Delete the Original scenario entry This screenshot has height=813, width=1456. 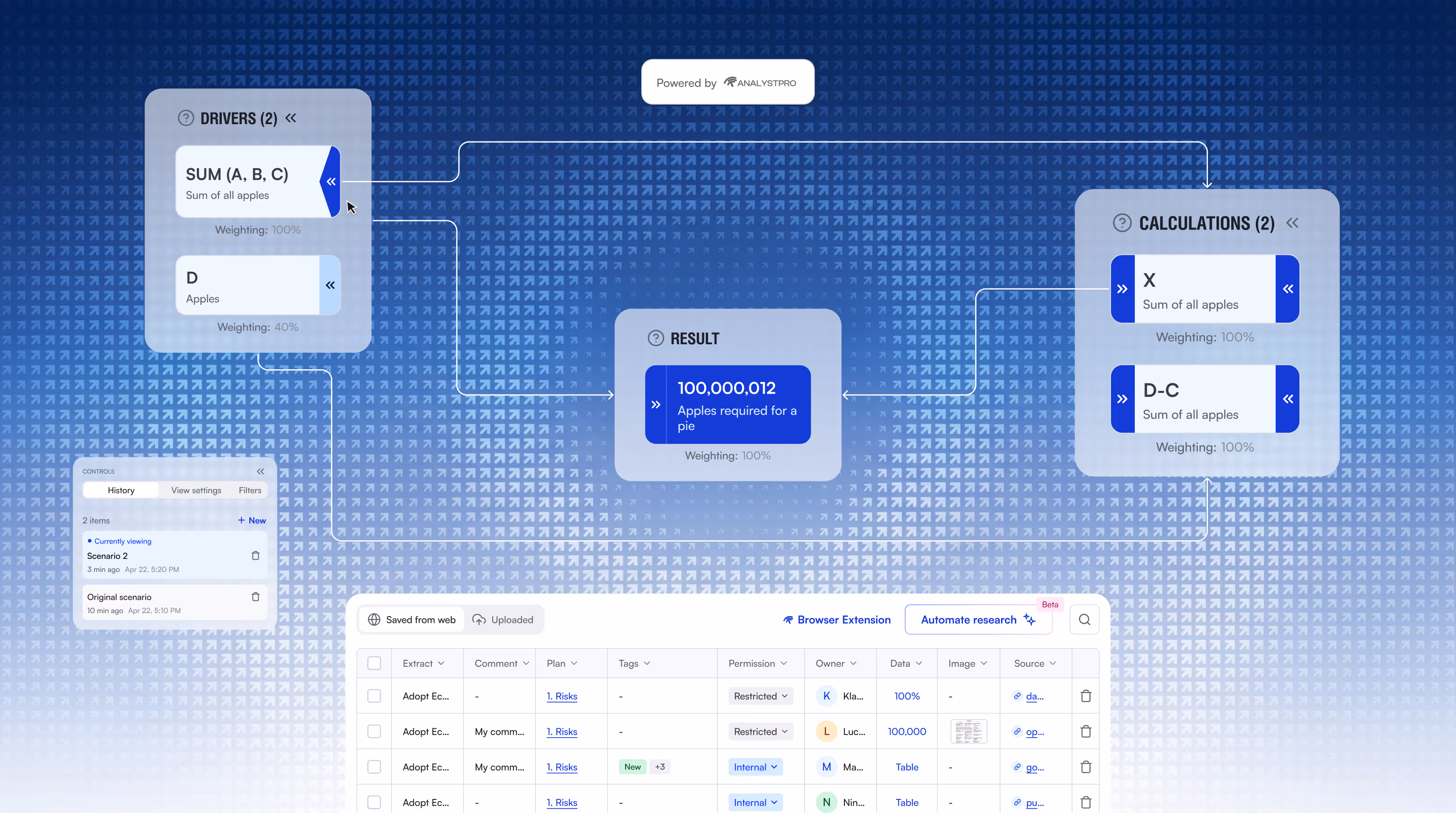(x=256, y=597)
